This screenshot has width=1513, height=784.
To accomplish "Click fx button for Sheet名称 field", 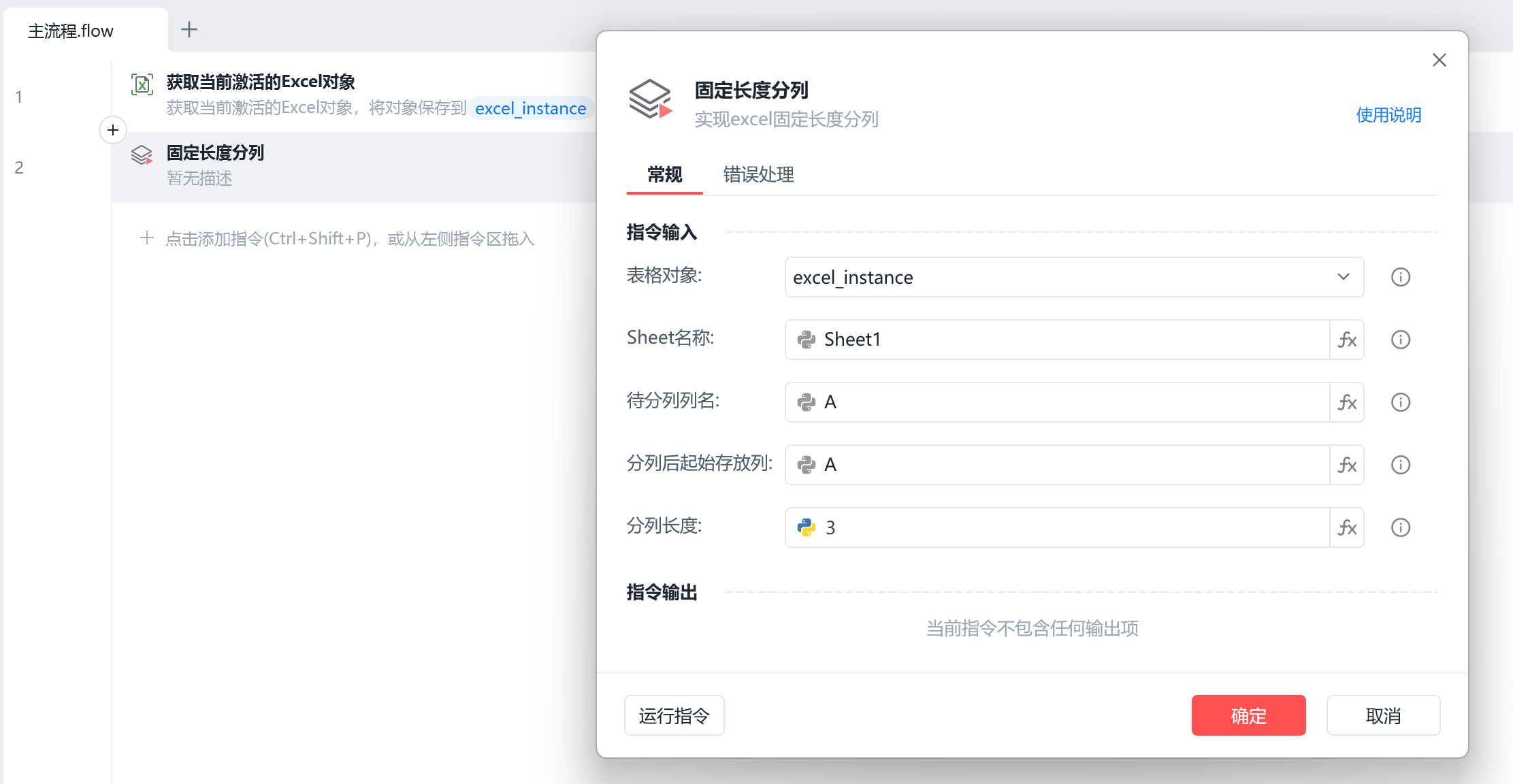I will 1347,340.
